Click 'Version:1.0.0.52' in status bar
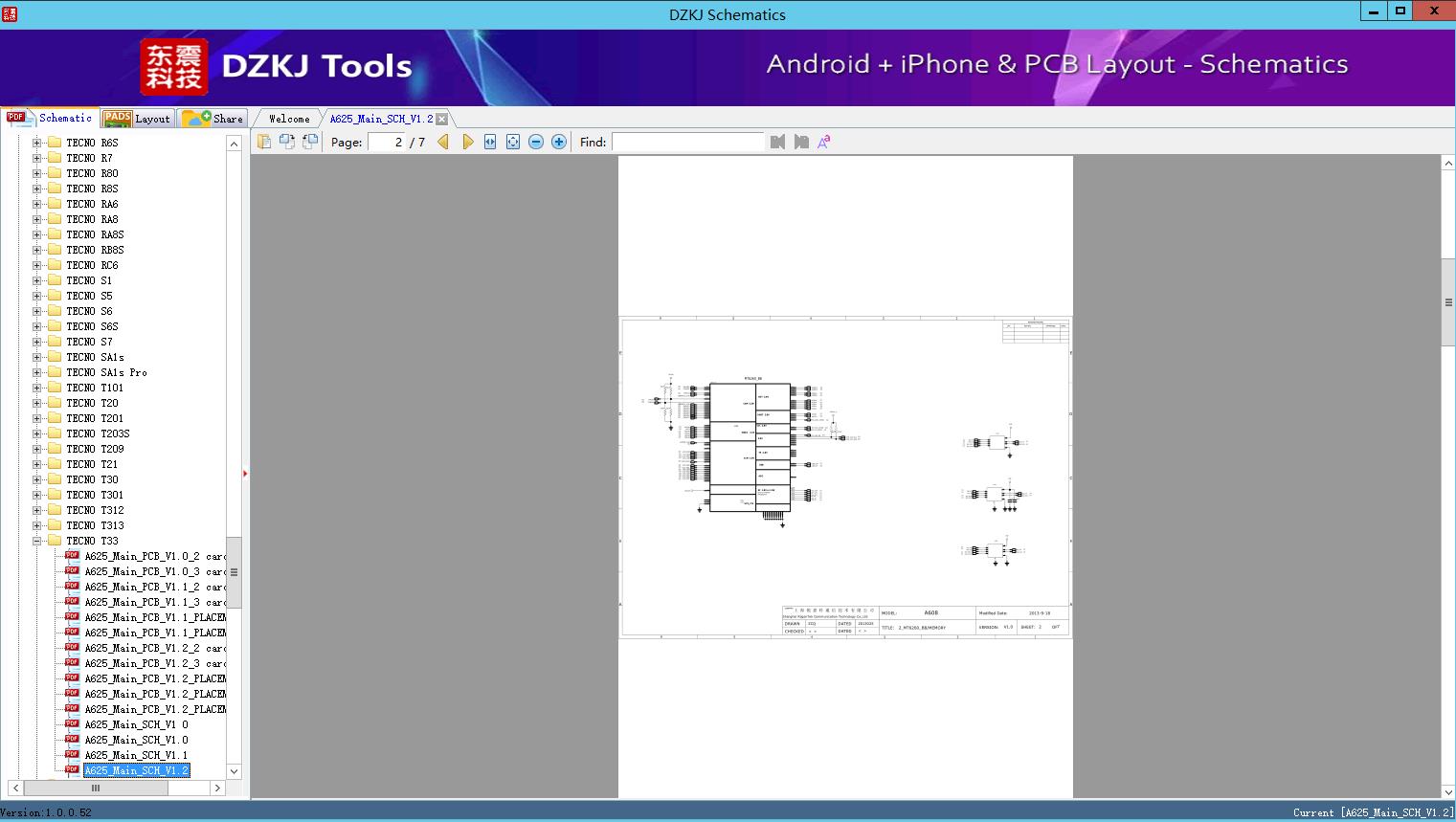The width and height of the screenshot is (1456, 822). pyautogui.click(x=46, y=812)
